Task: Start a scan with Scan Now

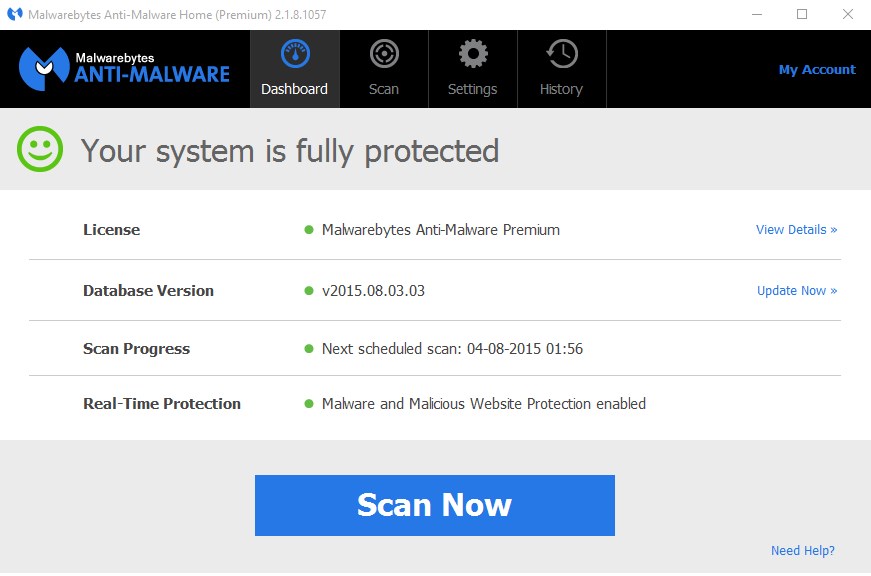Action: pos(434,505)
